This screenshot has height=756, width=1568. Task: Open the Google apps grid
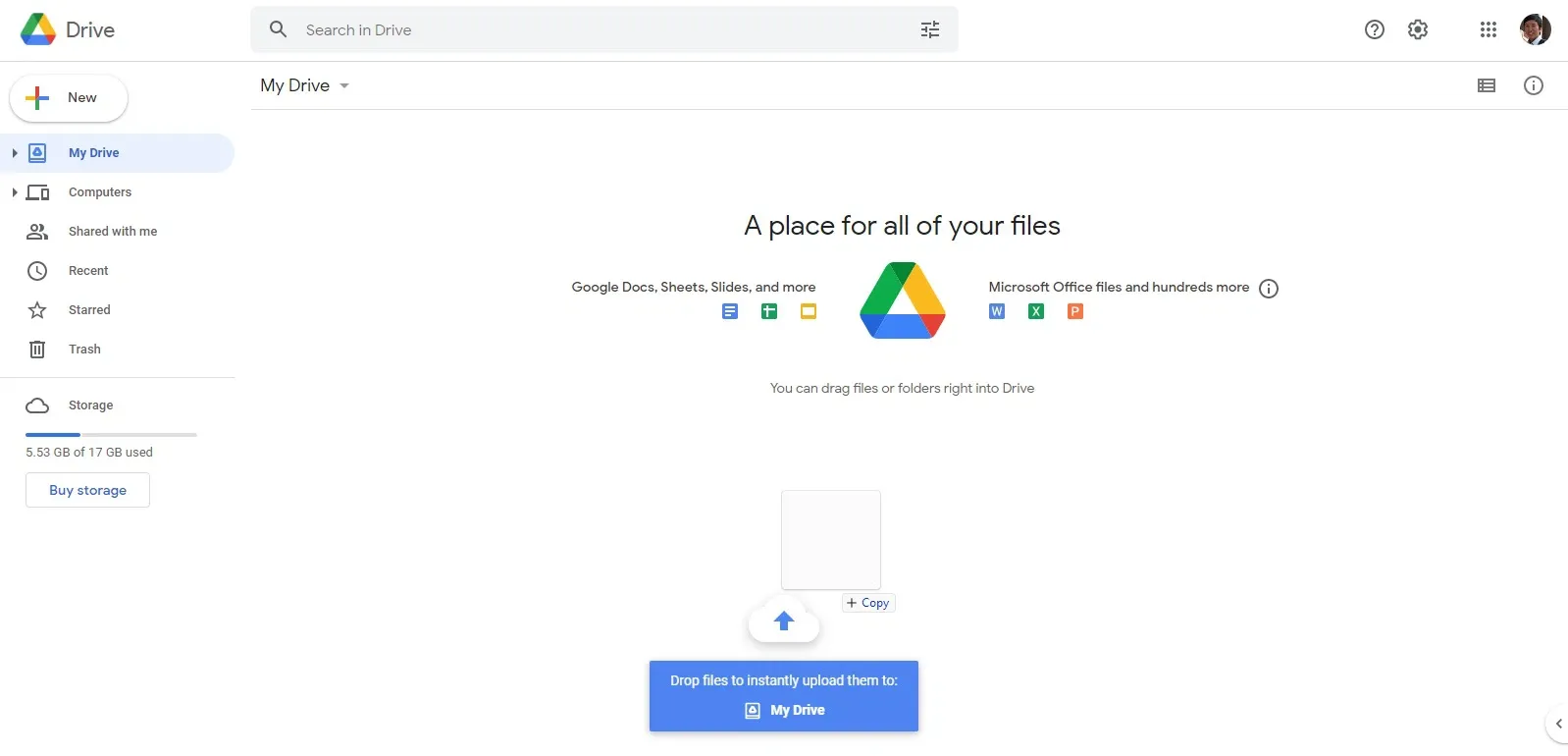(x=1489, y=29)
